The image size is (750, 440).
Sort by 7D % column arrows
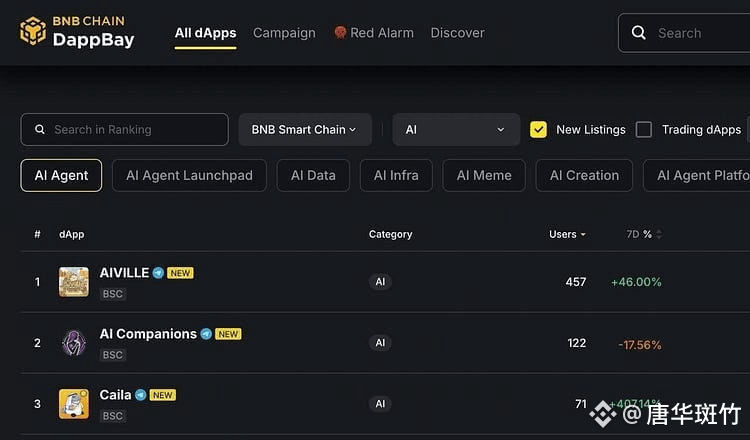click(x=659, y=234)
